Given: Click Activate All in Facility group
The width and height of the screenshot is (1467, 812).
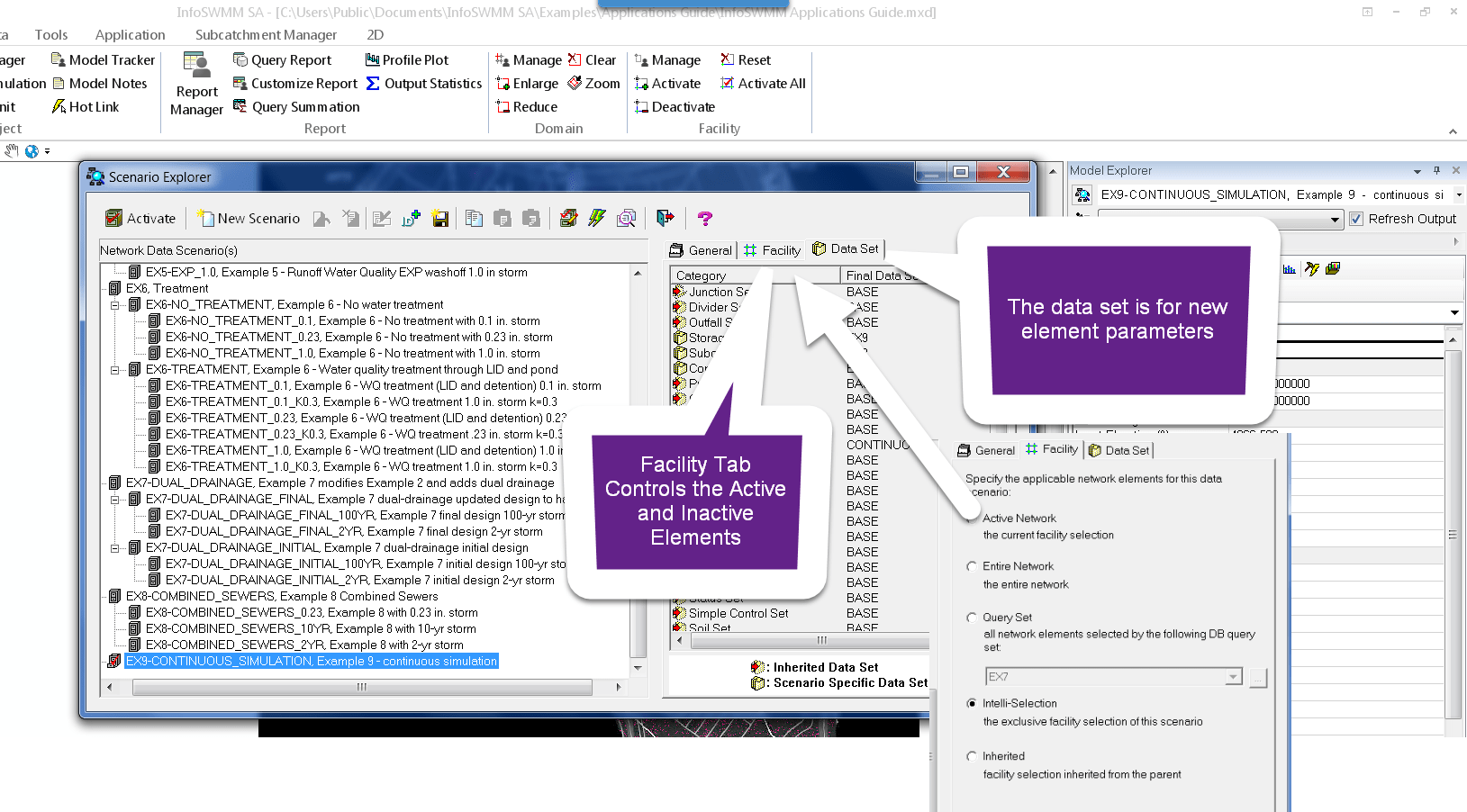Looking at the screenshot, I should click(x=763, y=83).
